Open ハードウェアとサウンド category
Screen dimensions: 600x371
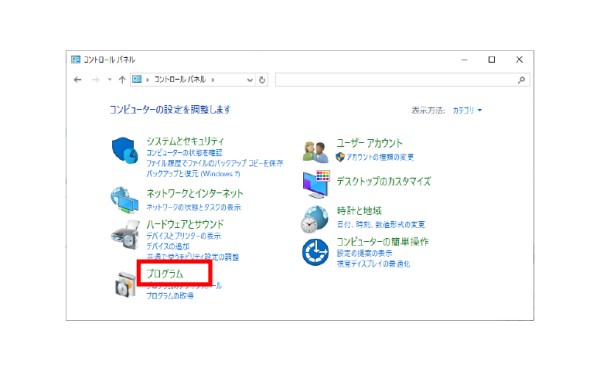(x=185, y=224)
